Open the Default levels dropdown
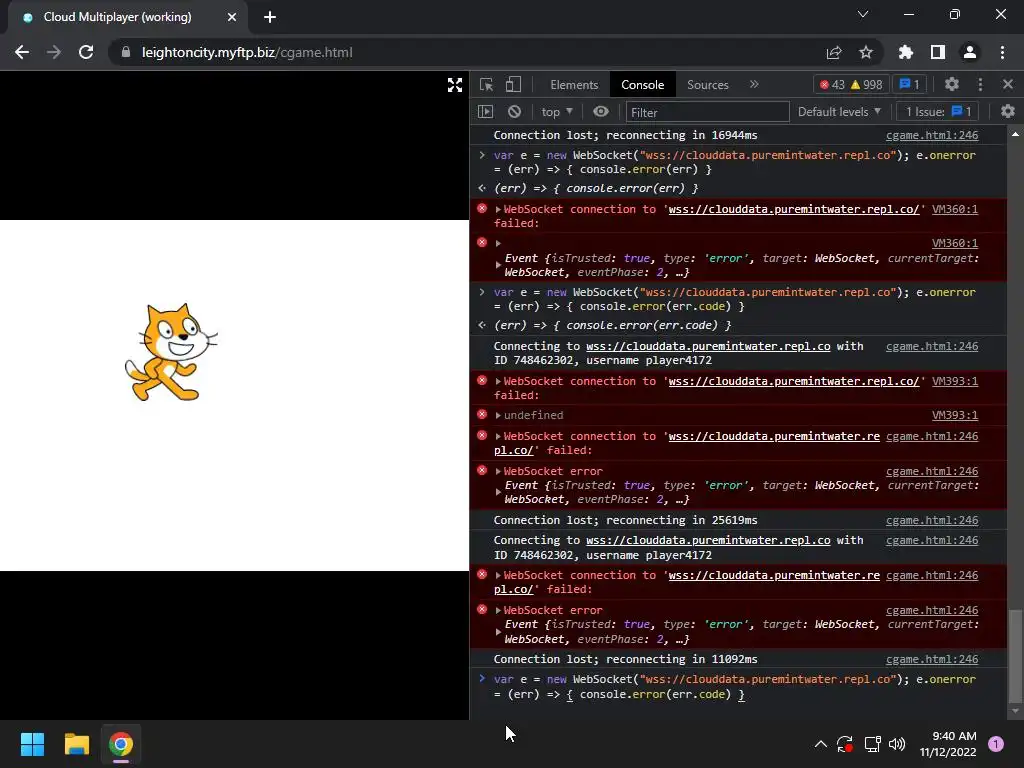Viewport: 1024px width, 768px height. tap(839, 112)
